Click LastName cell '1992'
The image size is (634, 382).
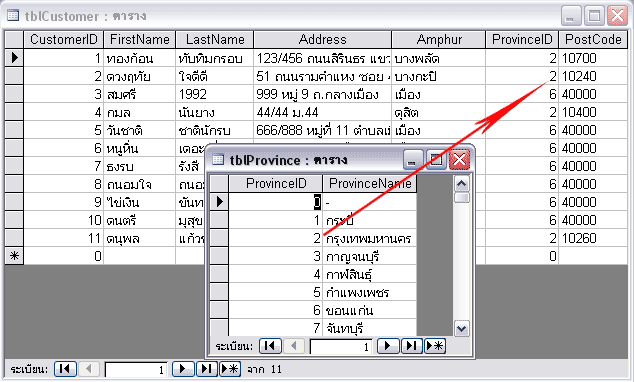coord(215,94)
